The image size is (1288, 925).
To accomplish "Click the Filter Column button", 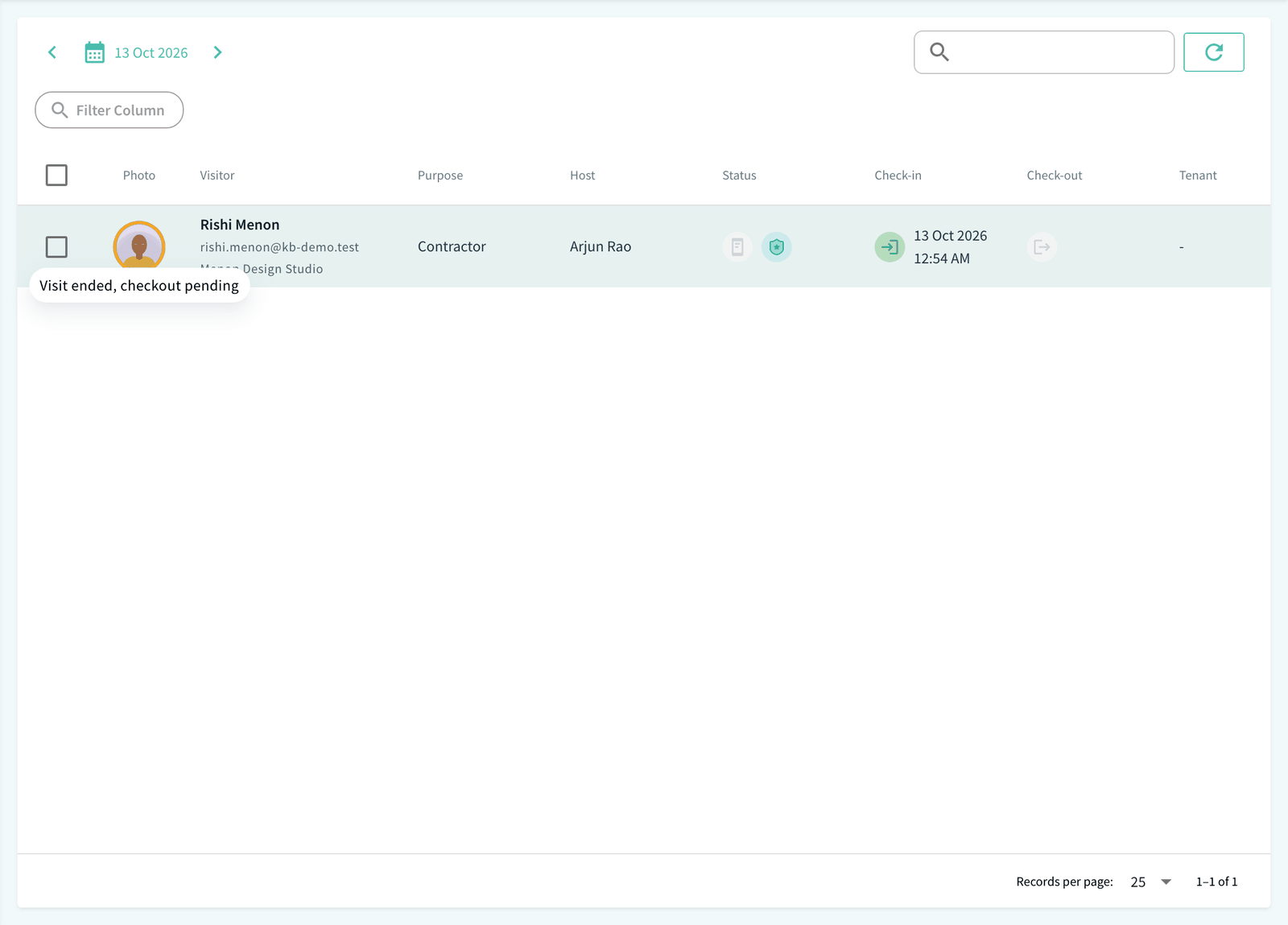I will 109,110.
